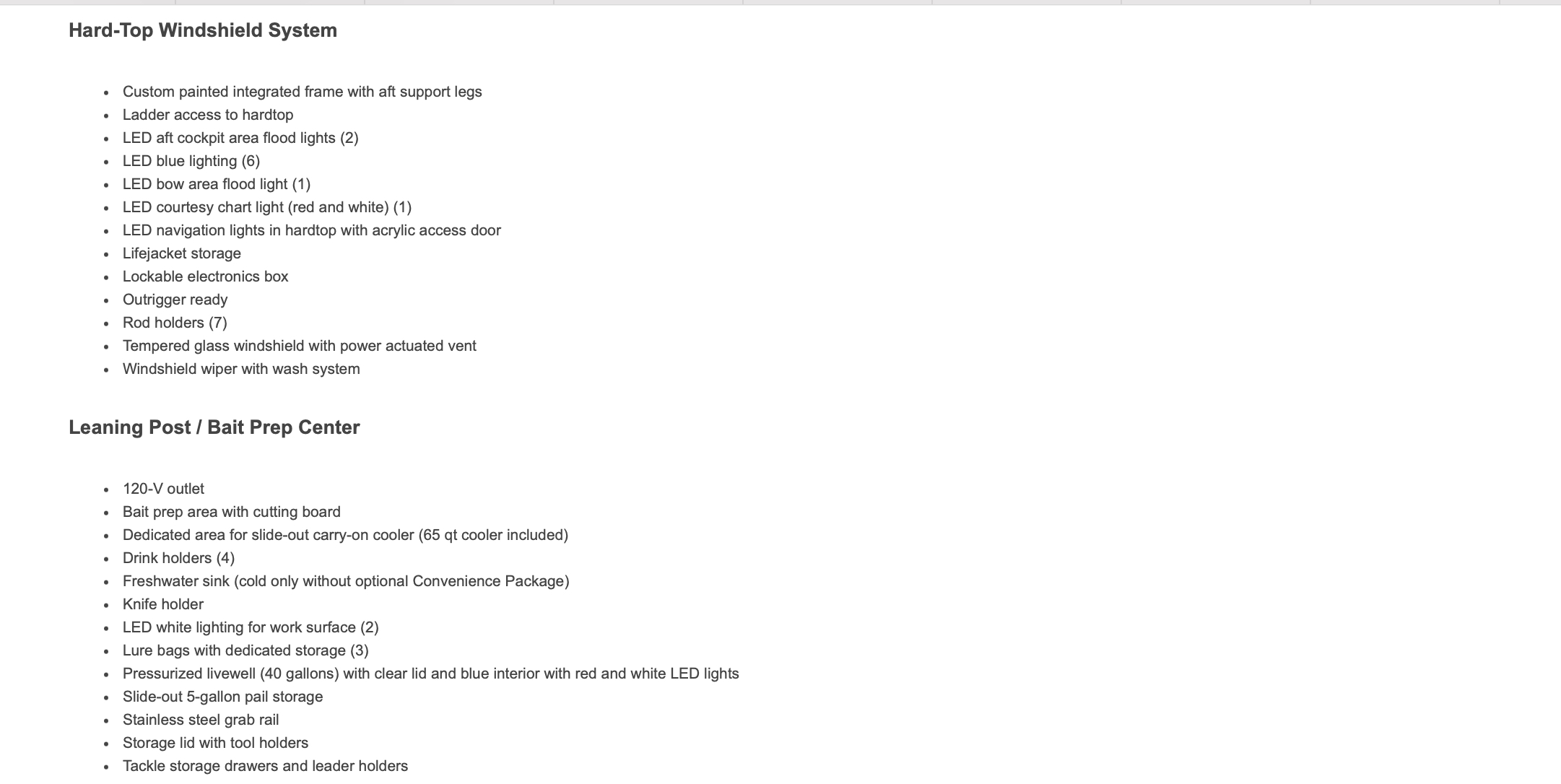Click the Hard-Top Windshield System heading
Viewport: 1561px width, 784px height.
coord(203,30)
